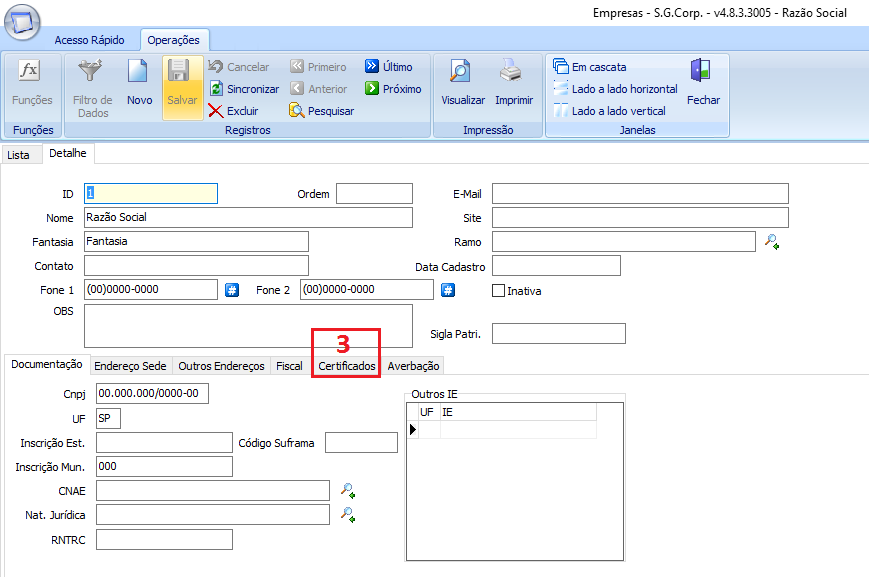
Task: Create a new record with Novo
Action: pyautogui.click(x=139, y=83)
